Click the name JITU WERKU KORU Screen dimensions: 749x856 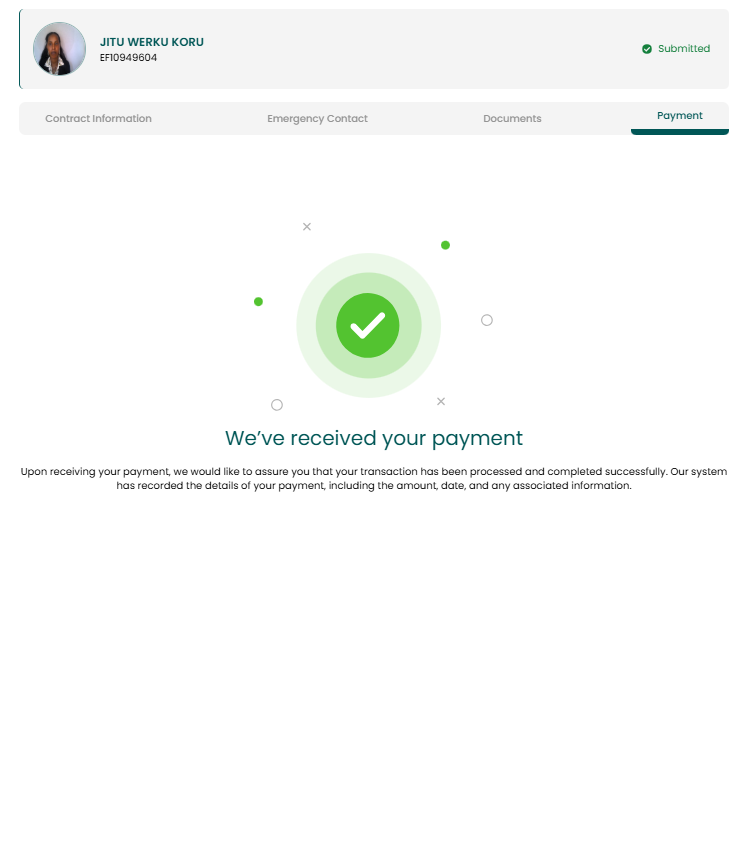152,42
